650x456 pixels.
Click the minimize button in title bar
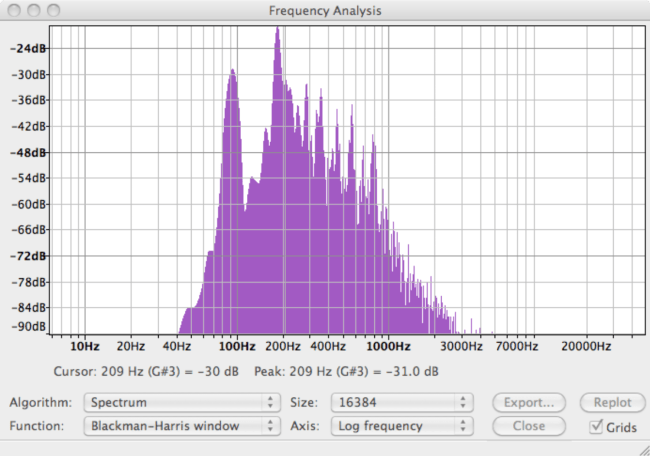33,9
